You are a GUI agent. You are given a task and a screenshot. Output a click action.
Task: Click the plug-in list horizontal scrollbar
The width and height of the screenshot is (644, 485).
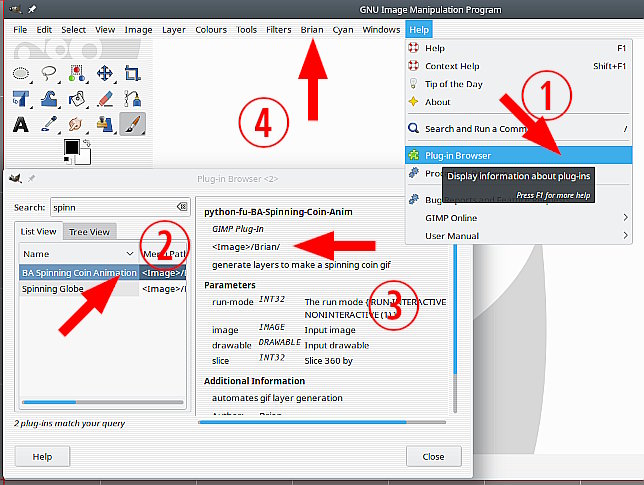[x=102, y=402]
